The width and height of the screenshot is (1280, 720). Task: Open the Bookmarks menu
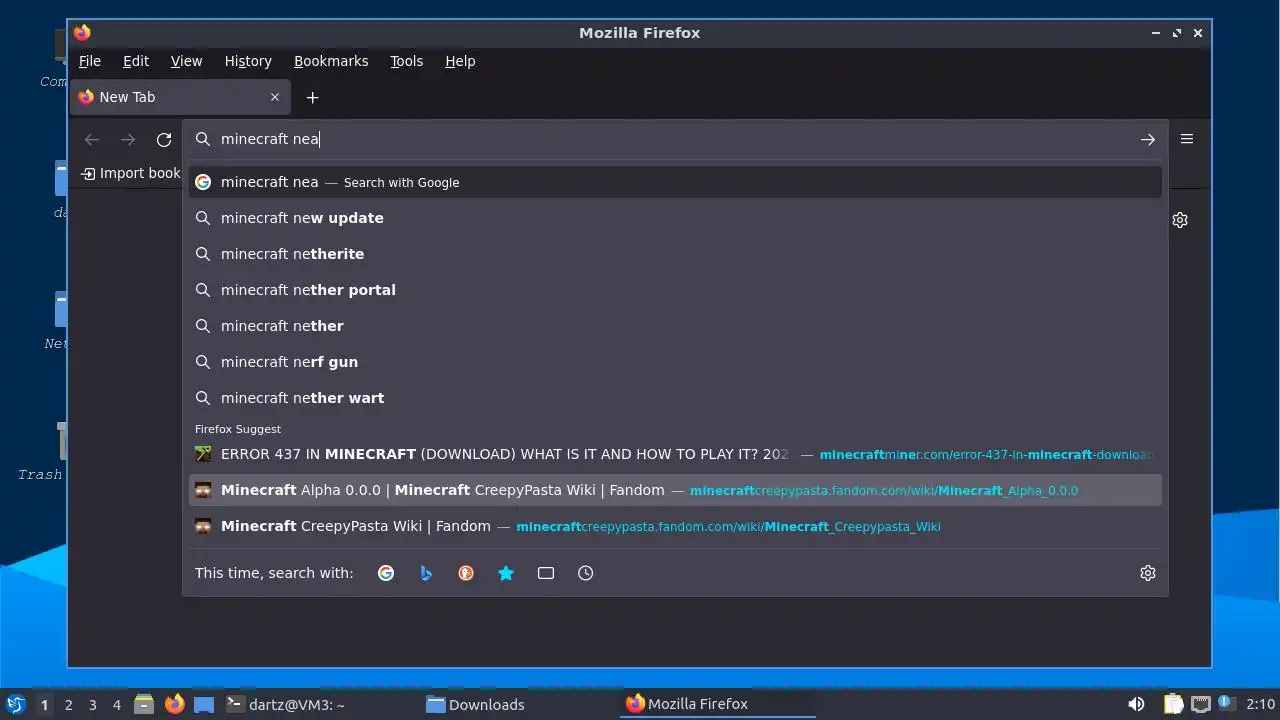(x=331, y=61)
